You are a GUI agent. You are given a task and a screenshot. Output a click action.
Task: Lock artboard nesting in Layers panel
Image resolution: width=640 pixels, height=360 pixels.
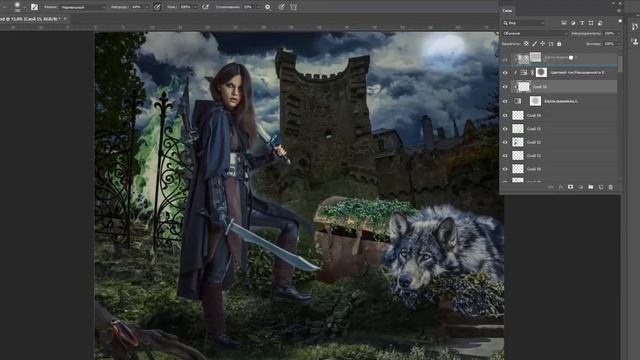[x=551, y=44]
